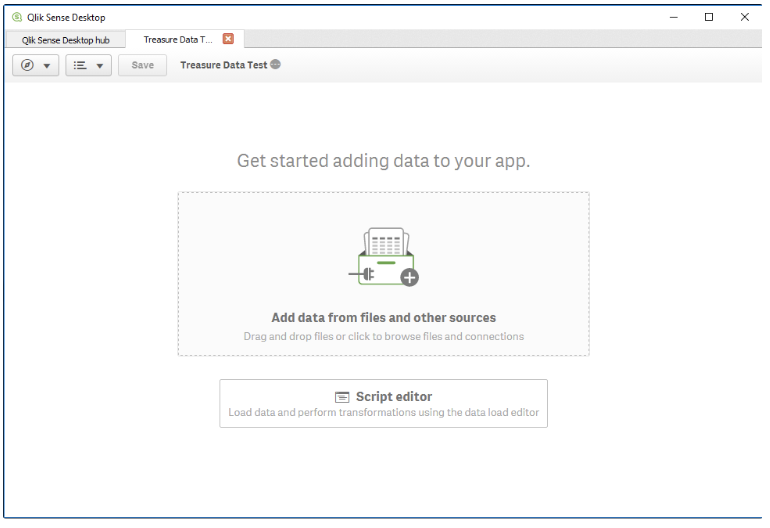This screenshot has width=770, height=528.
Task: Click the drag and drop files hint text
Action: [383, 336]
